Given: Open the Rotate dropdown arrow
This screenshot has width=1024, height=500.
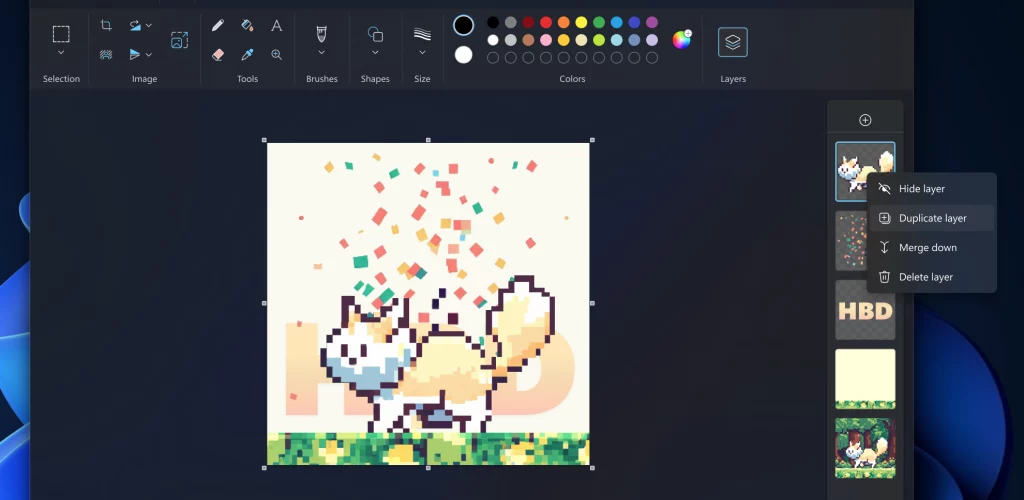Looking at the screenshot, I should (x=149, y=25).
